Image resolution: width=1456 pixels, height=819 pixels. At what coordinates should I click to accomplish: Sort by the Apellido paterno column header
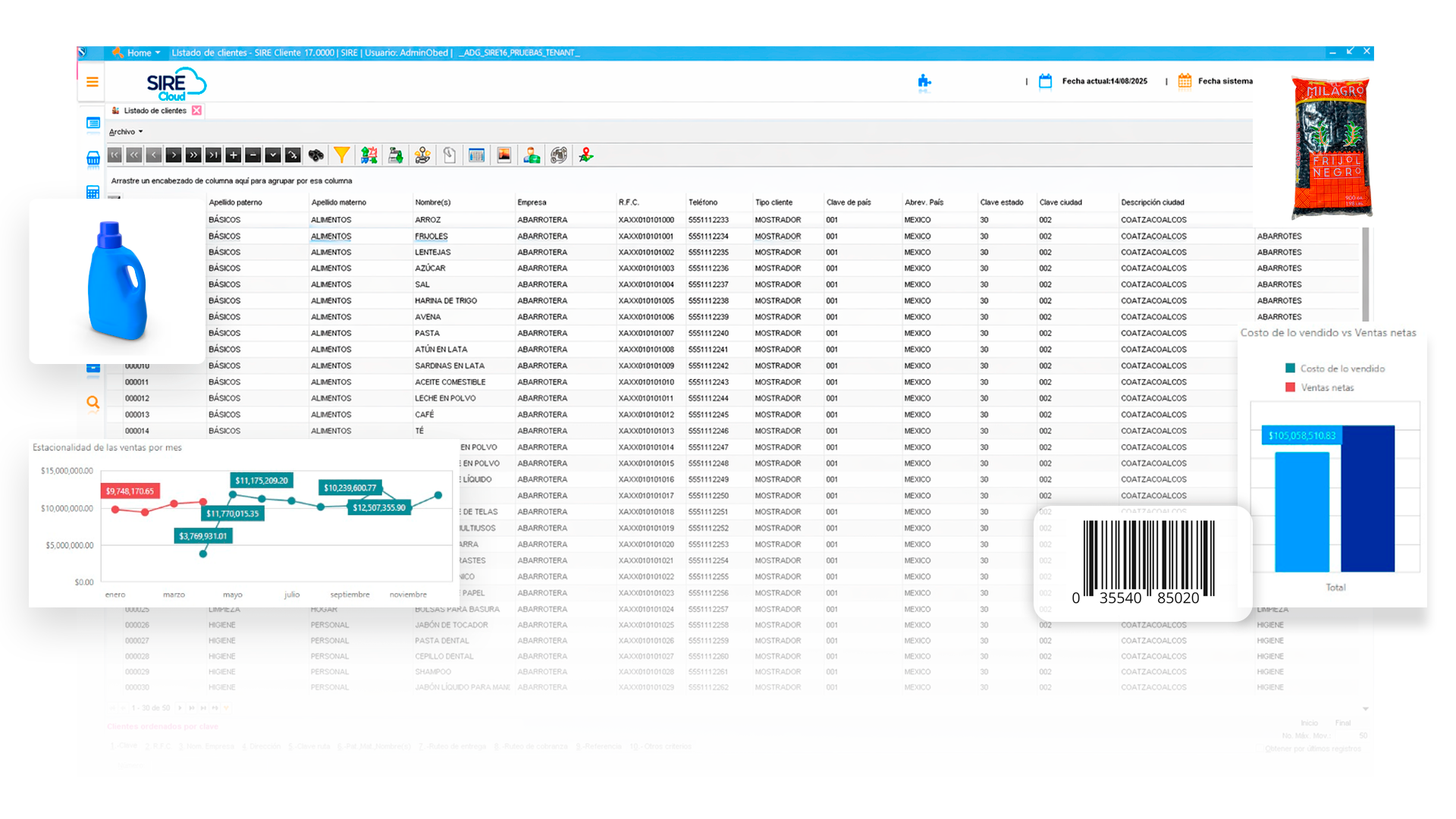pos(235,202)
